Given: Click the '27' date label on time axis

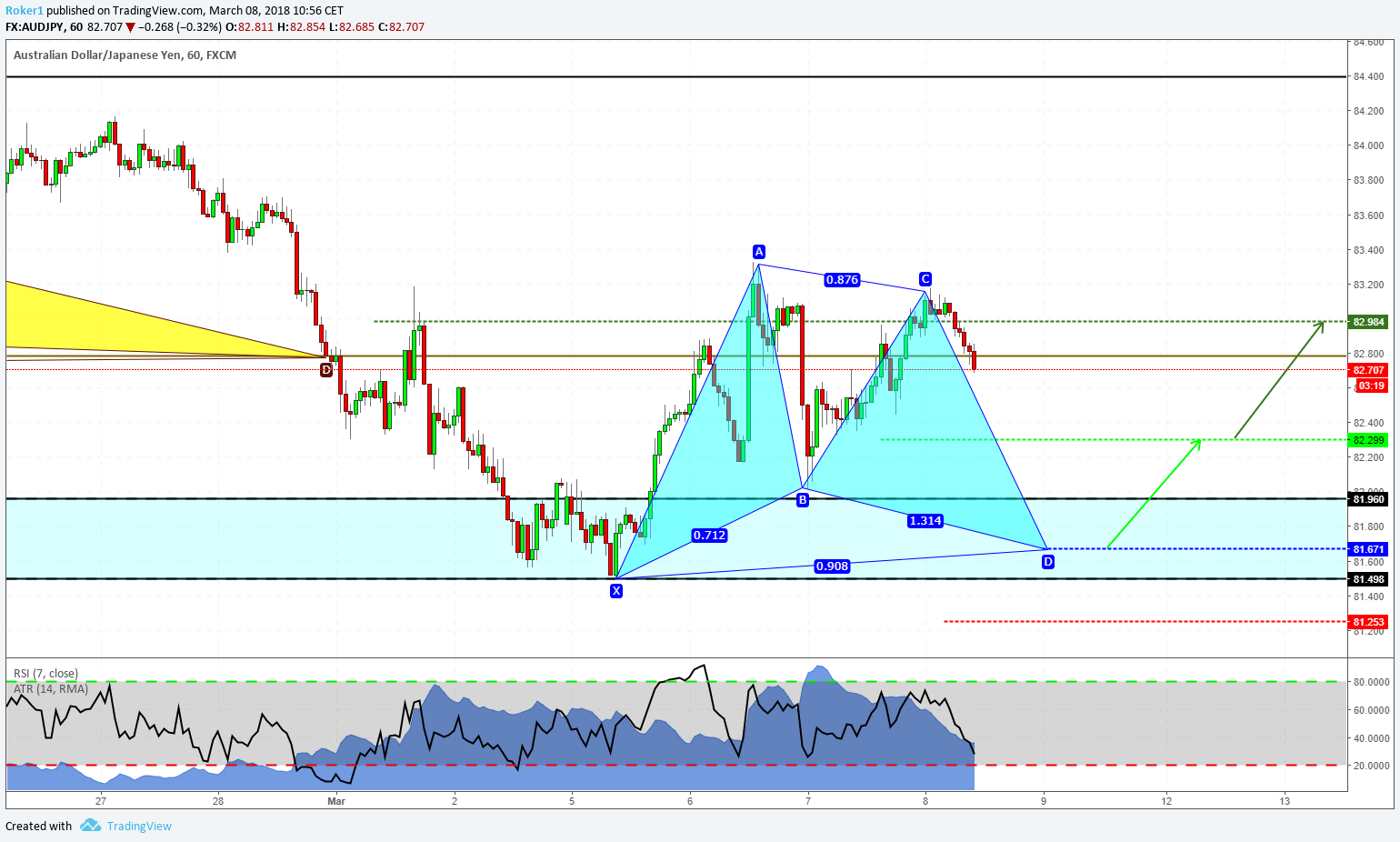Looking at the screenshot, I should [101, 801].
